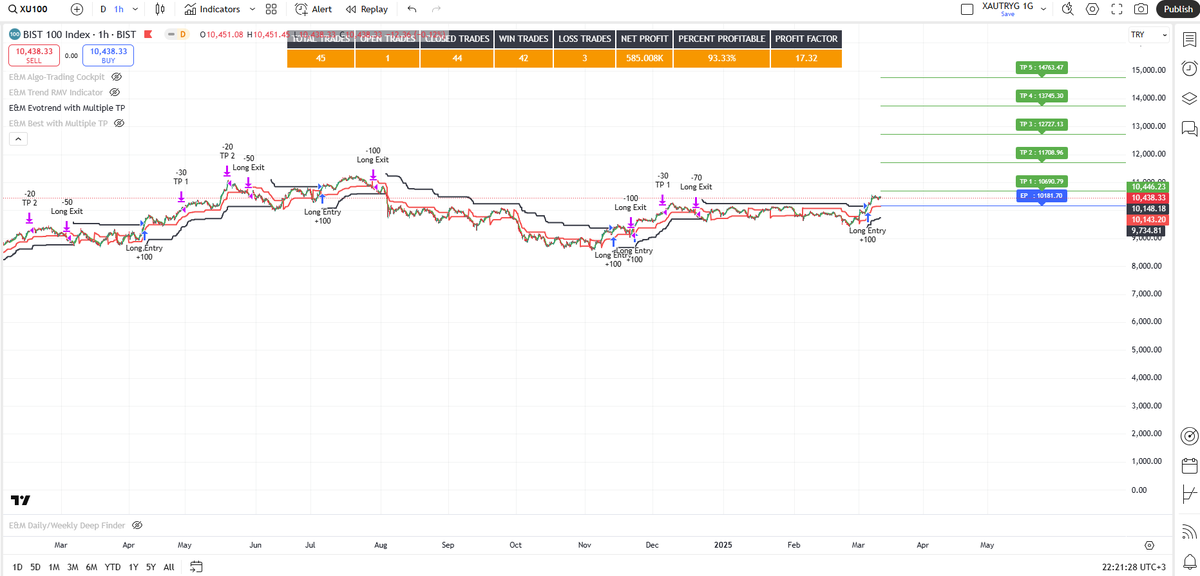The height and width of the screenshot is (576, 1200).
Task: Save the XAUTRYG 1G layout
Action: click(x=1008, y=14)
